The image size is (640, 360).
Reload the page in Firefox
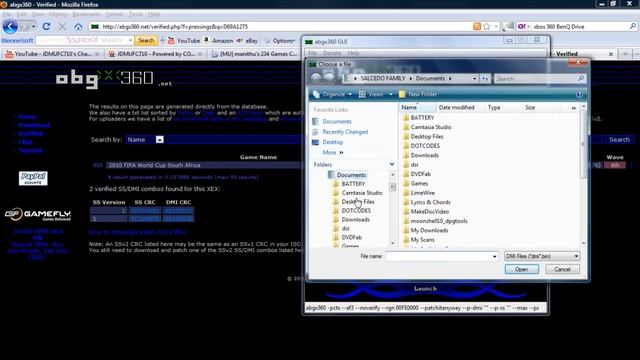point(46,27)
